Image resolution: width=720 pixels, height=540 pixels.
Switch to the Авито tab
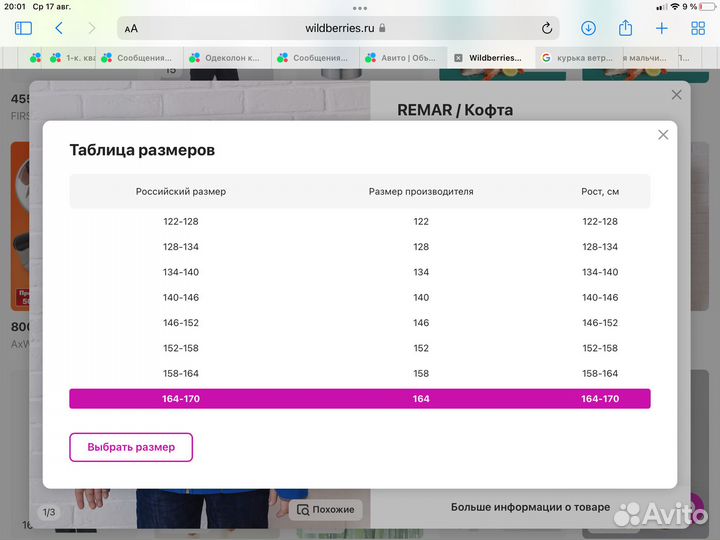coord(406,58)
